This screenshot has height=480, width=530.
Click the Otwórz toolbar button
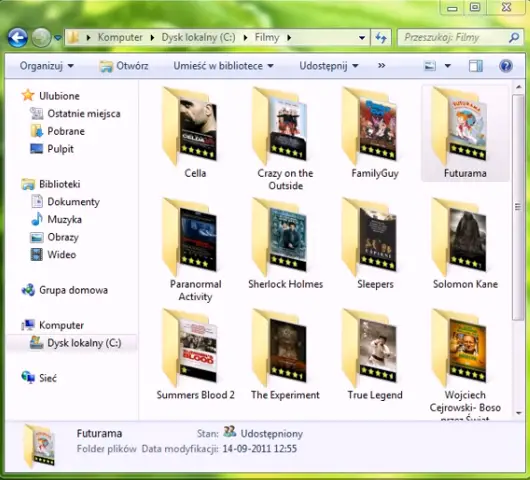point(124,66)
